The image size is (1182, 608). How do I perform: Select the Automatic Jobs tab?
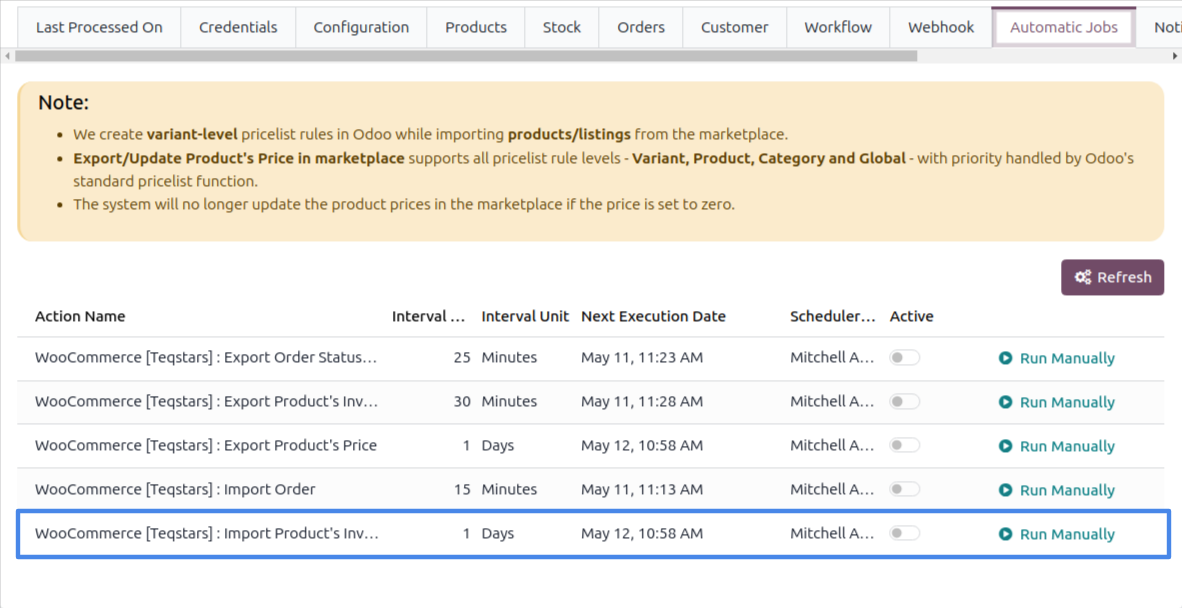point(1064,27)
